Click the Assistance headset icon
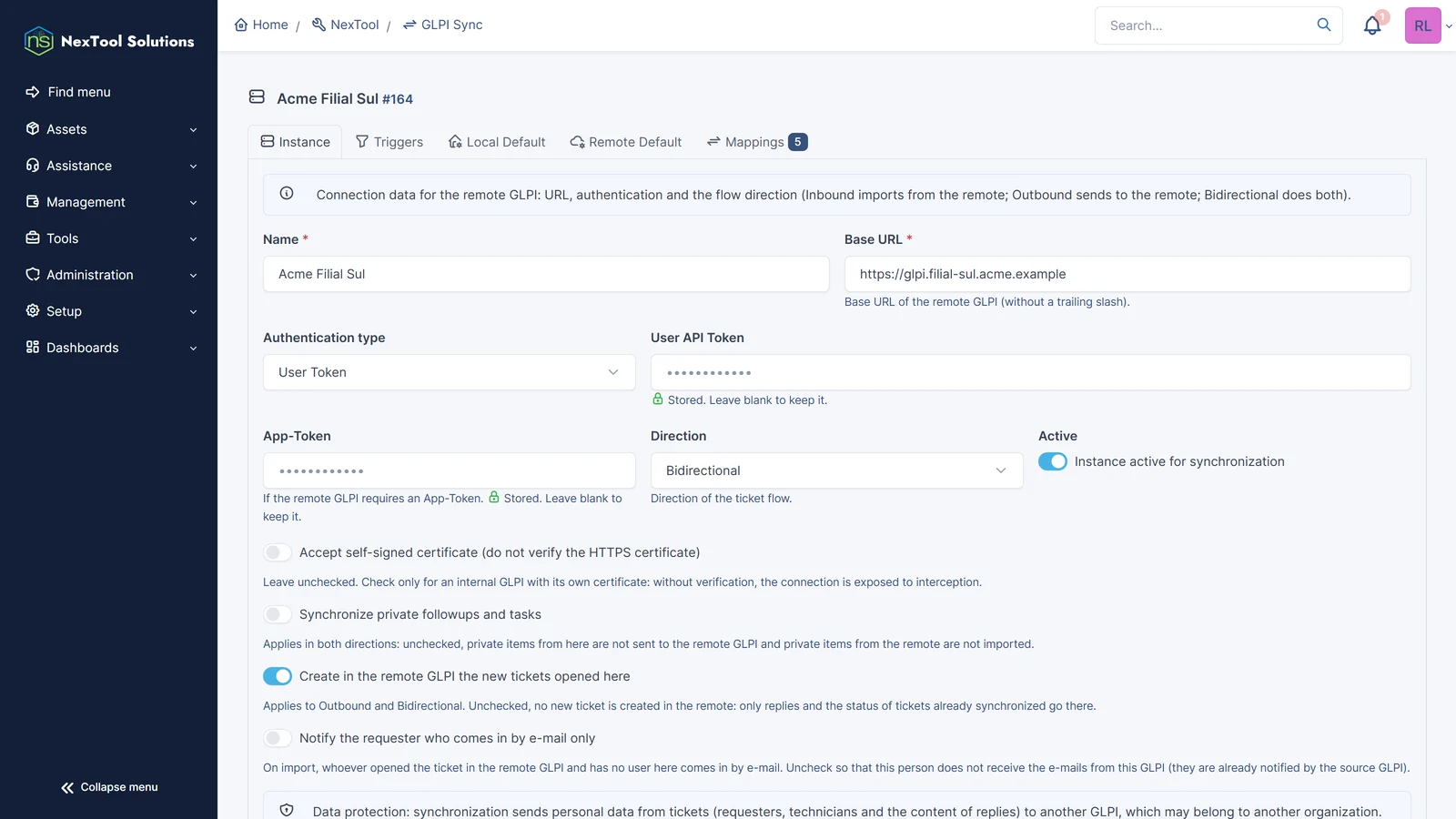This screenshot has width=1456, height=819. coord(33,165)
